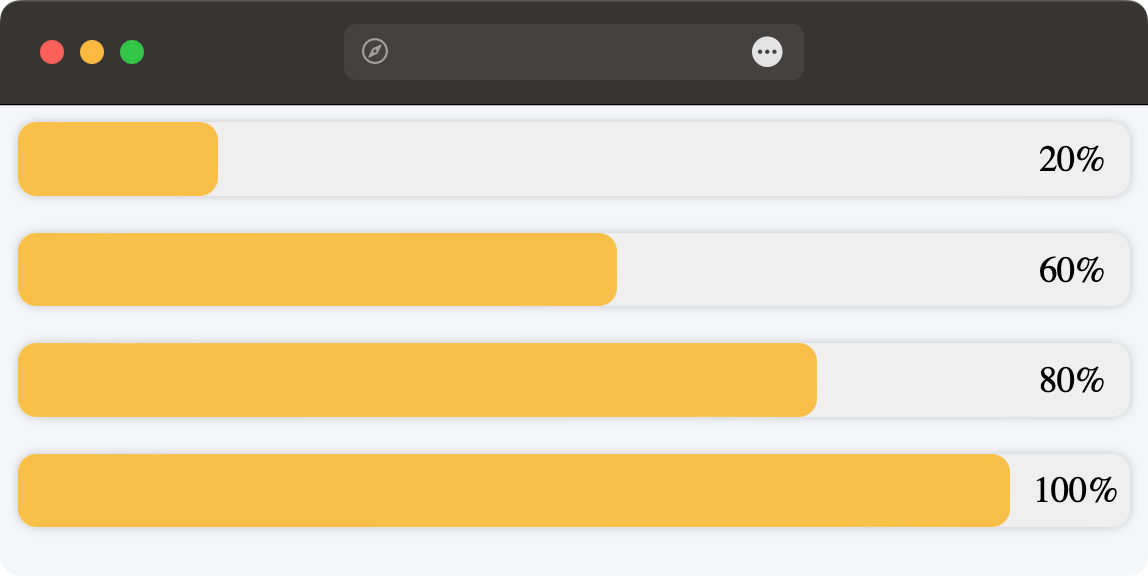Screen dimensions: 1148x576
Task: Click empty gray track of 60% bar
Action: click(x=820, y=269)
